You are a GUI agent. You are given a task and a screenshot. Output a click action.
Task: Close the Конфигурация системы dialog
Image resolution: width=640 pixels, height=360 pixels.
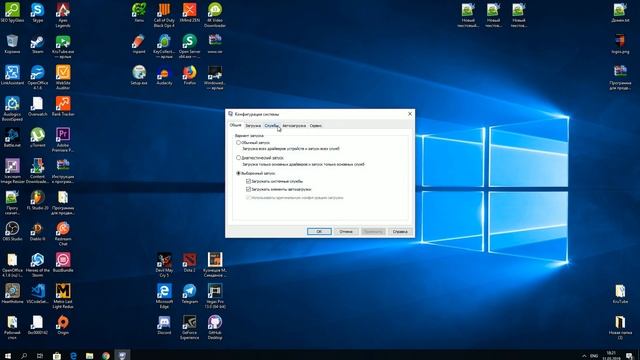[410, 114]
